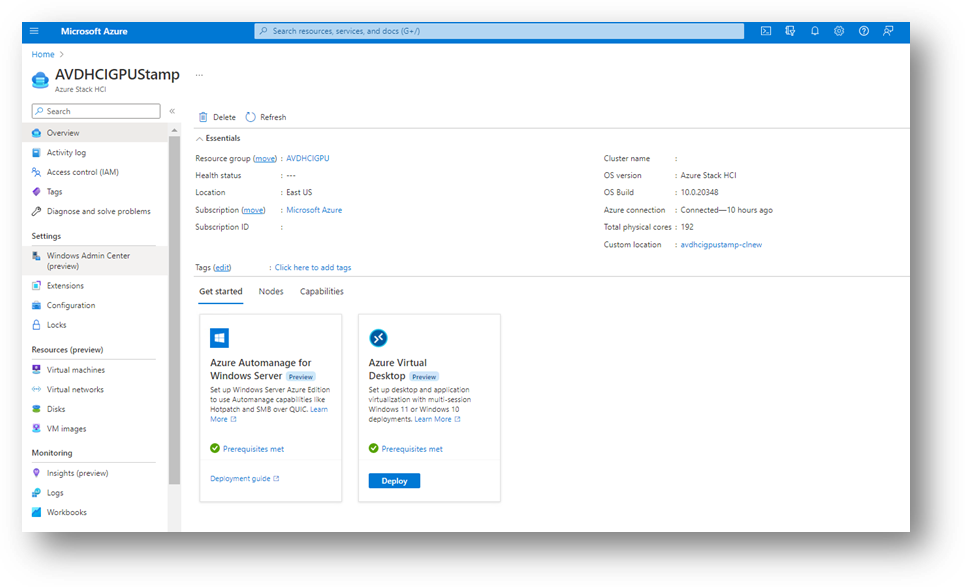Click the Activity log icon in sidebar

coord(36,153)
